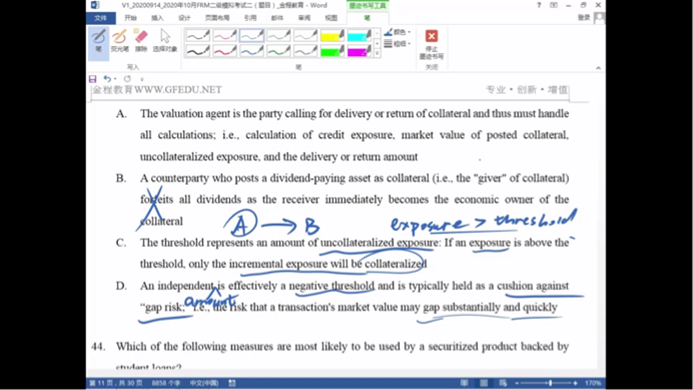This screenshot has width=693, height=390.
Task: Select the Pen (笔) writing tool
Action: point(99,43)
